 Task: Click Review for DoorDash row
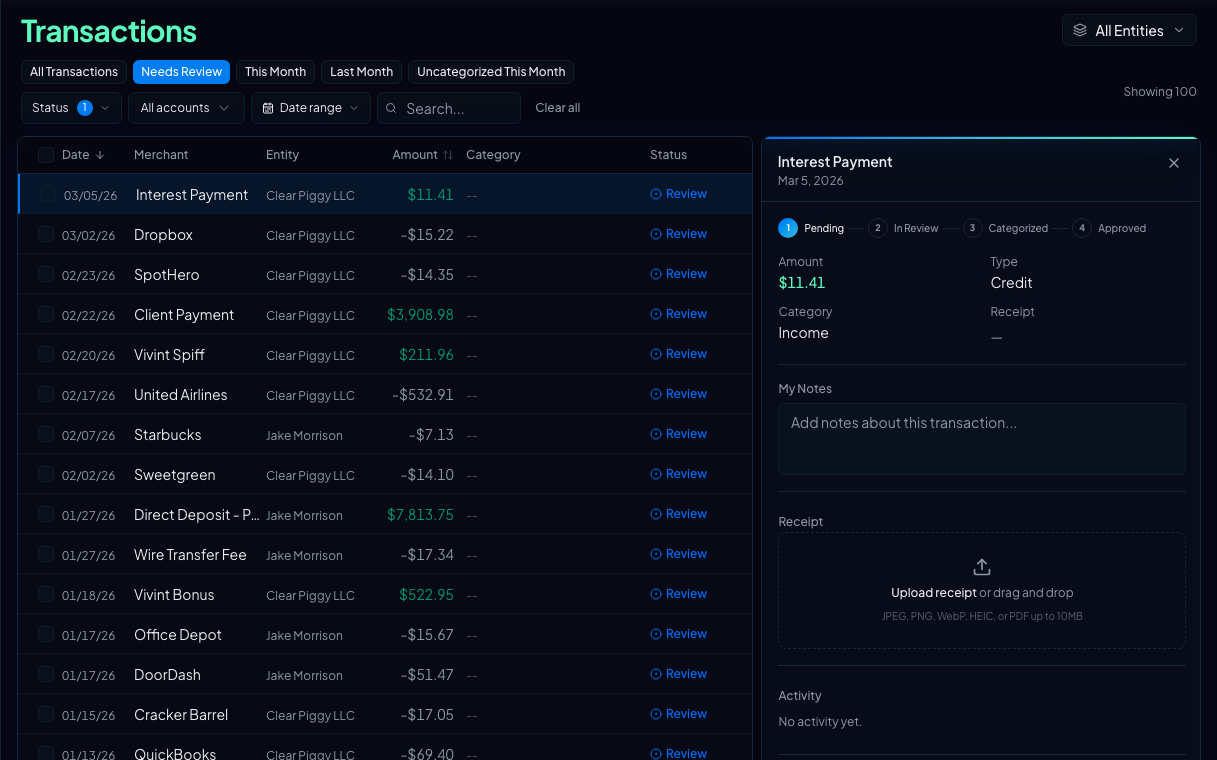pyautogui.click(x=679, y=674)
